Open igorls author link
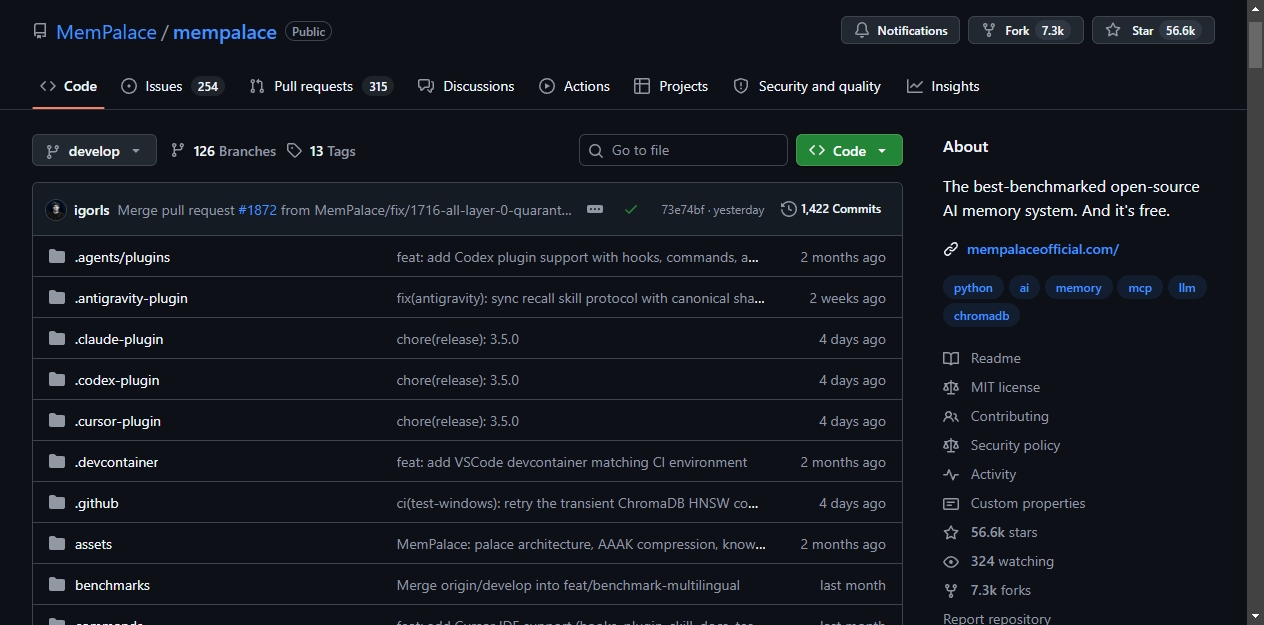Viewport: 1264px width, 625px height. point(92,210)
